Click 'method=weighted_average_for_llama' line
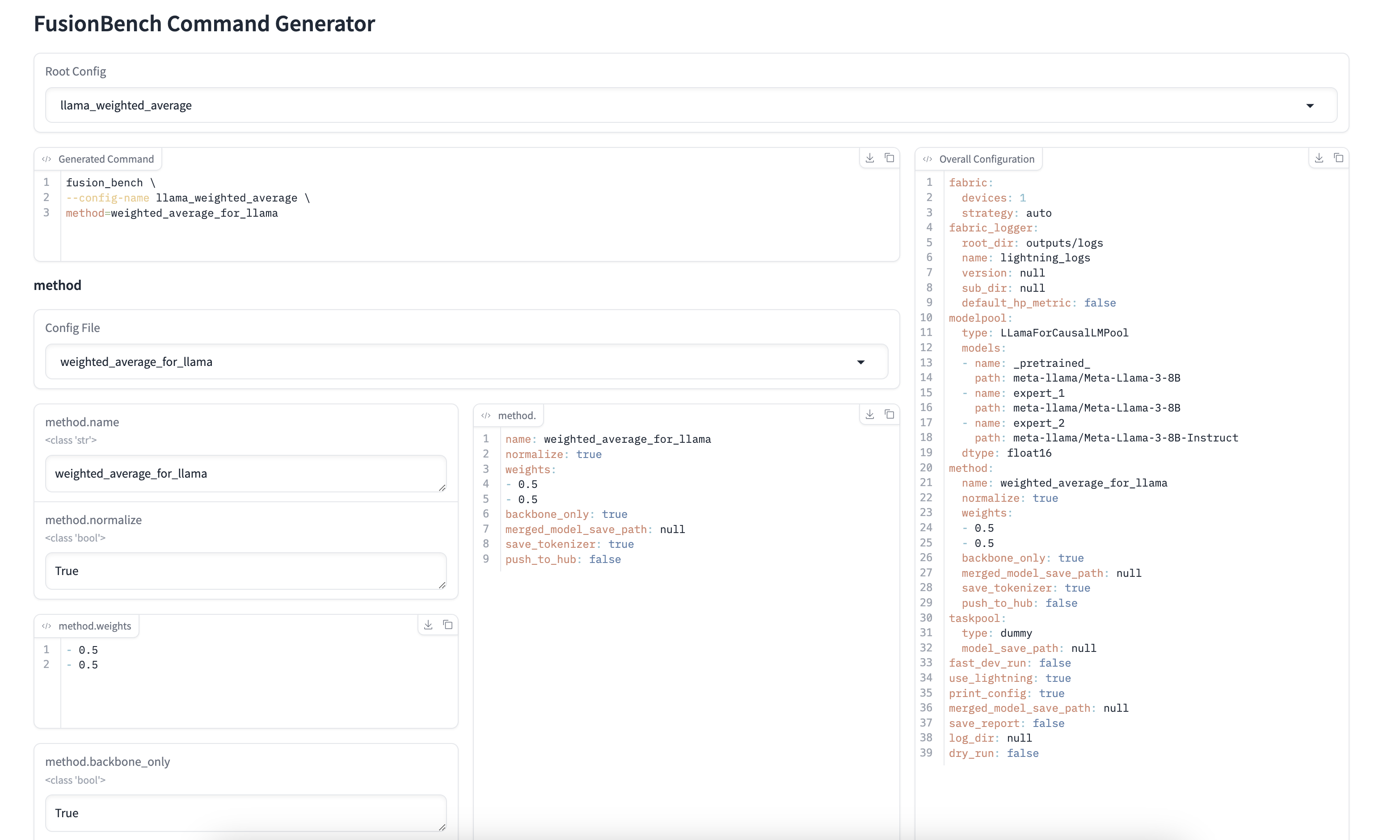Image resolution: width=1400 pixels, height=840 pixels. pos(172,213)
